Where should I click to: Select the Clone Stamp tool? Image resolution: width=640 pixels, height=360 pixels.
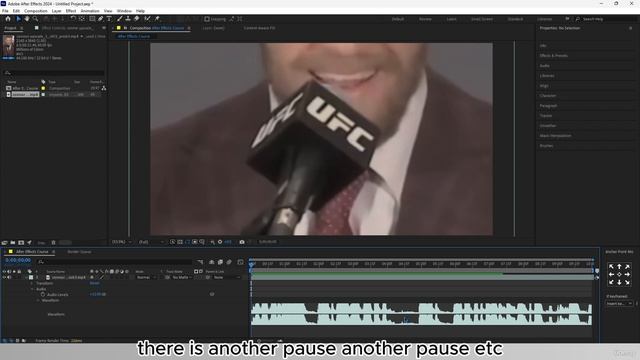[128, 19]
